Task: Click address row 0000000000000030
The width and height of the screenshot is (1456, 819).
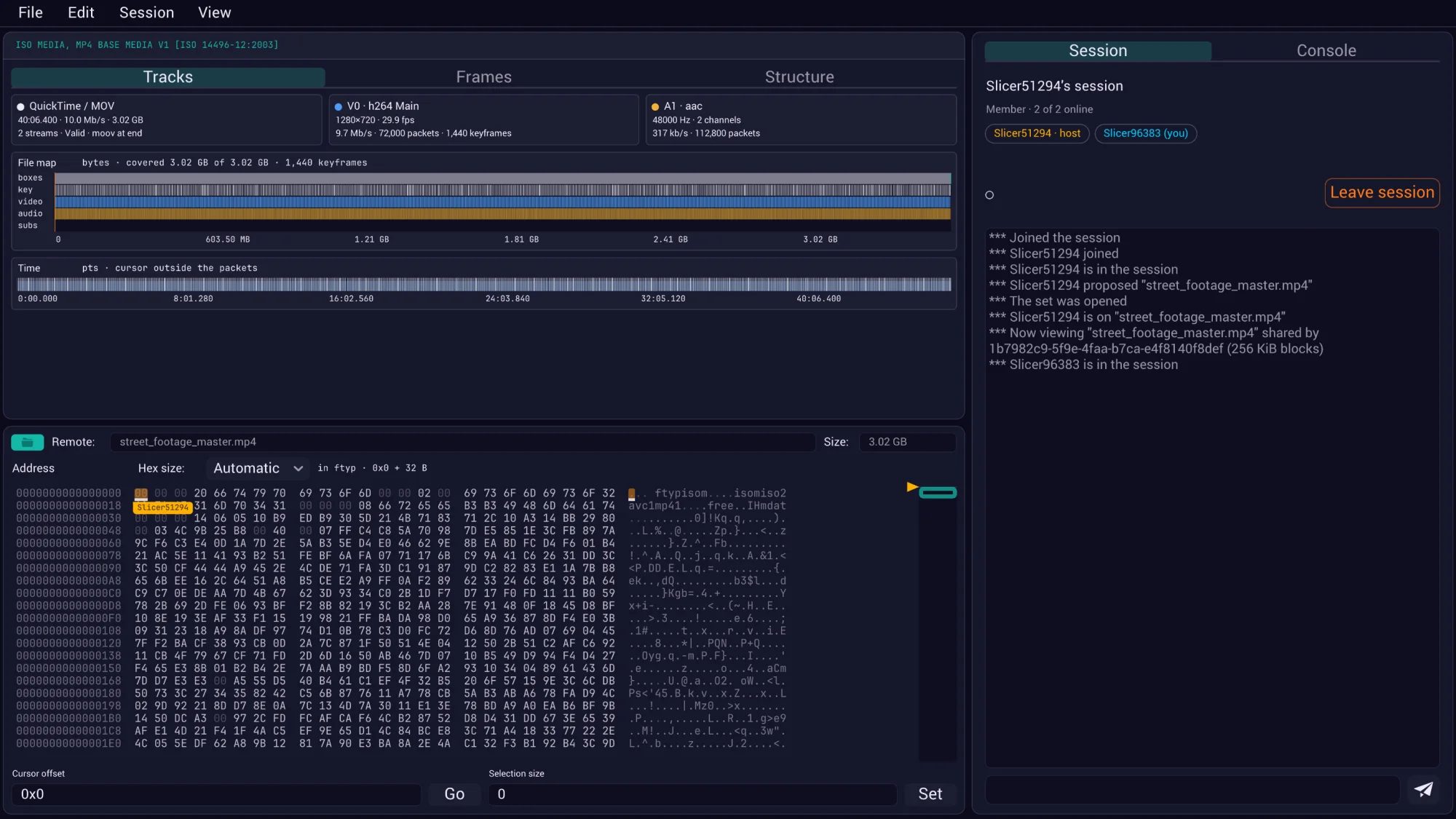Action: (68, 518)
